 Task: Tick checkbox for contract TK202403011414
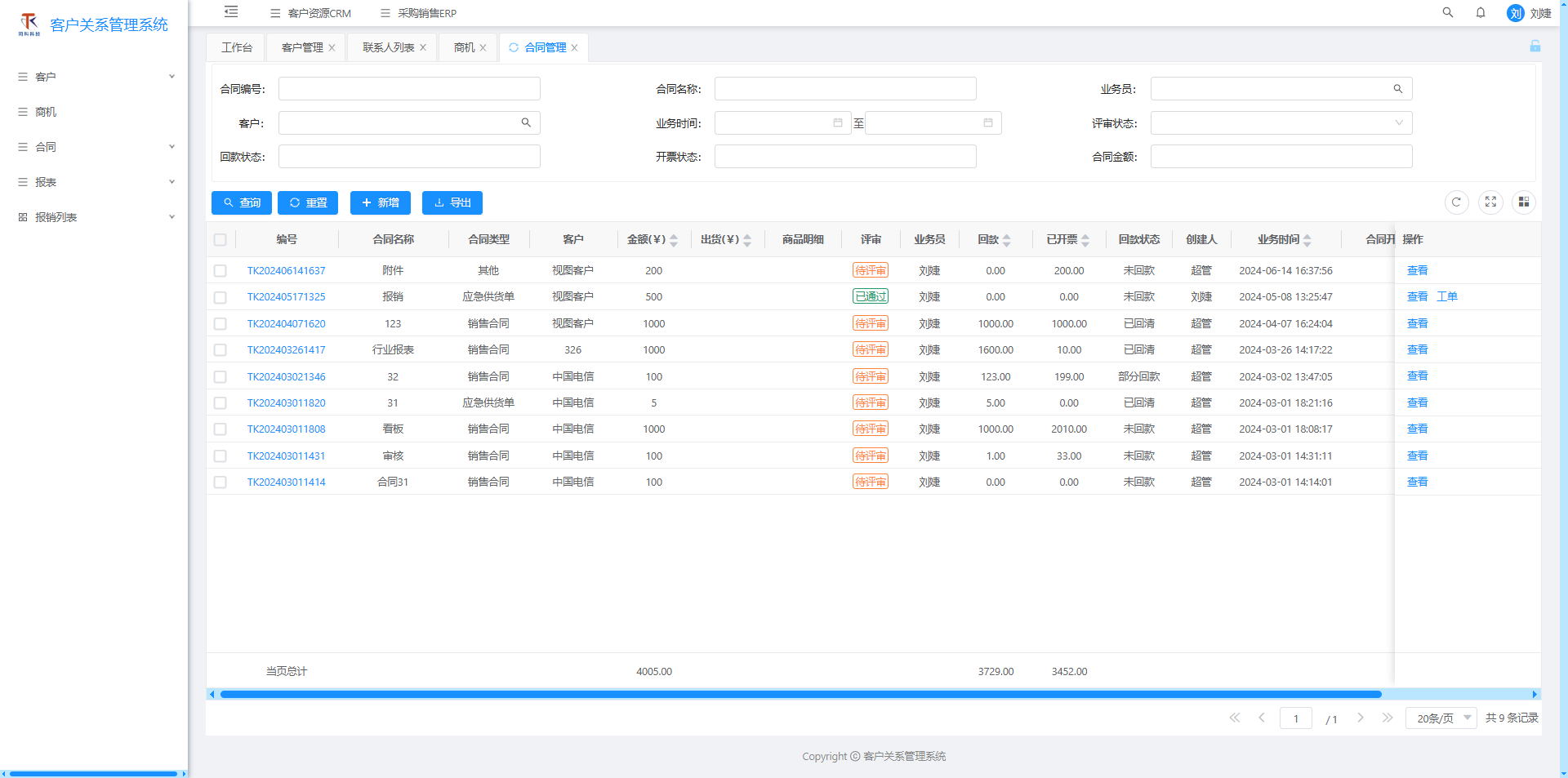click(x=220, y=482)
